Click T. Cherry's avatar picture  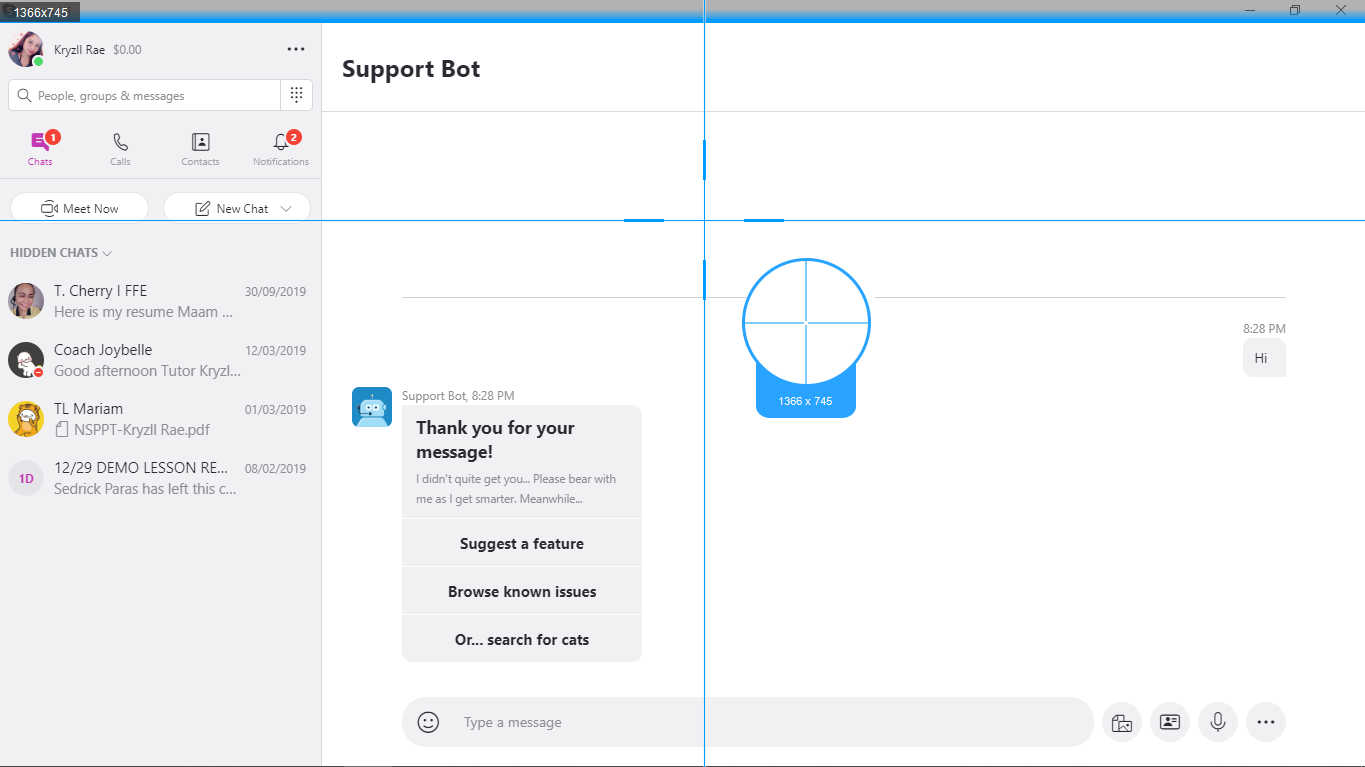26,301
